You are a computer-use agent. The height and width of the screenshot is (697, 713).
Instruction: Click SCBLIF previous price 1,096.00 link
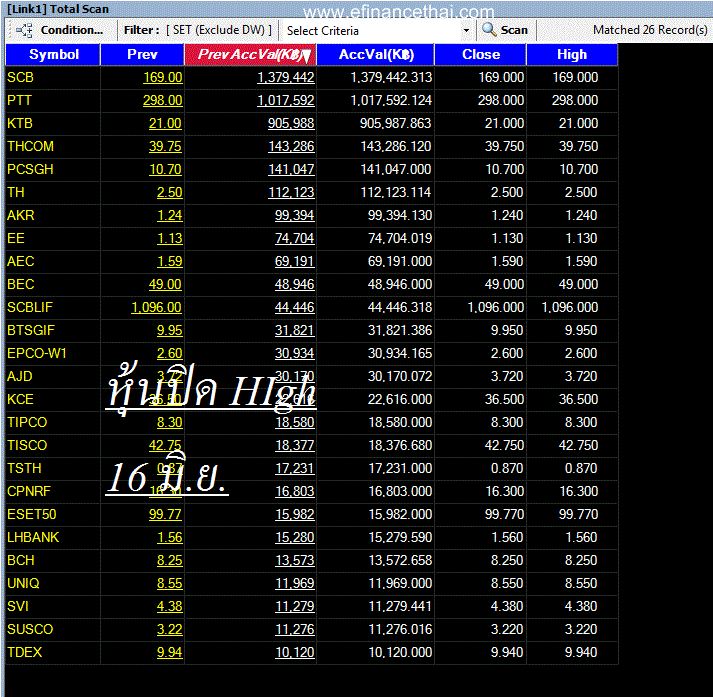(157, 307)
